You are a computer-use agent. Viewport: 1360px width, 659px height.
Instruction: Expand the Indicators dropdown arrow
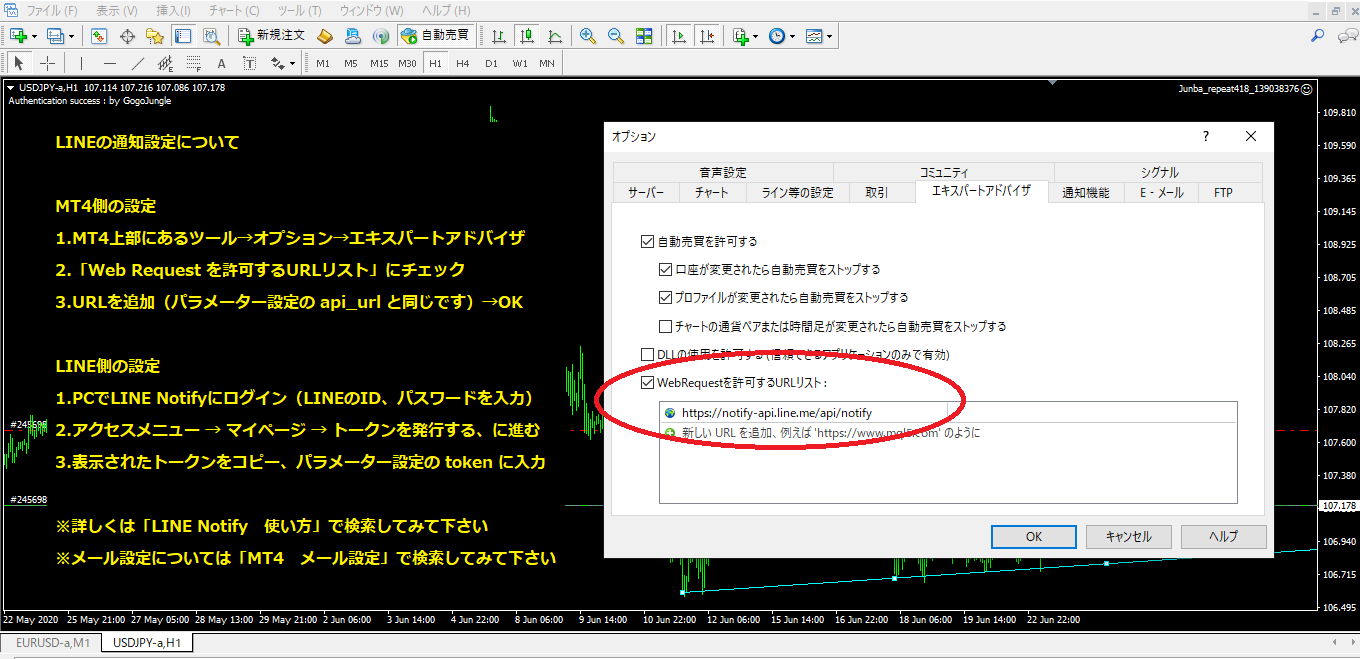click(756, 36)
